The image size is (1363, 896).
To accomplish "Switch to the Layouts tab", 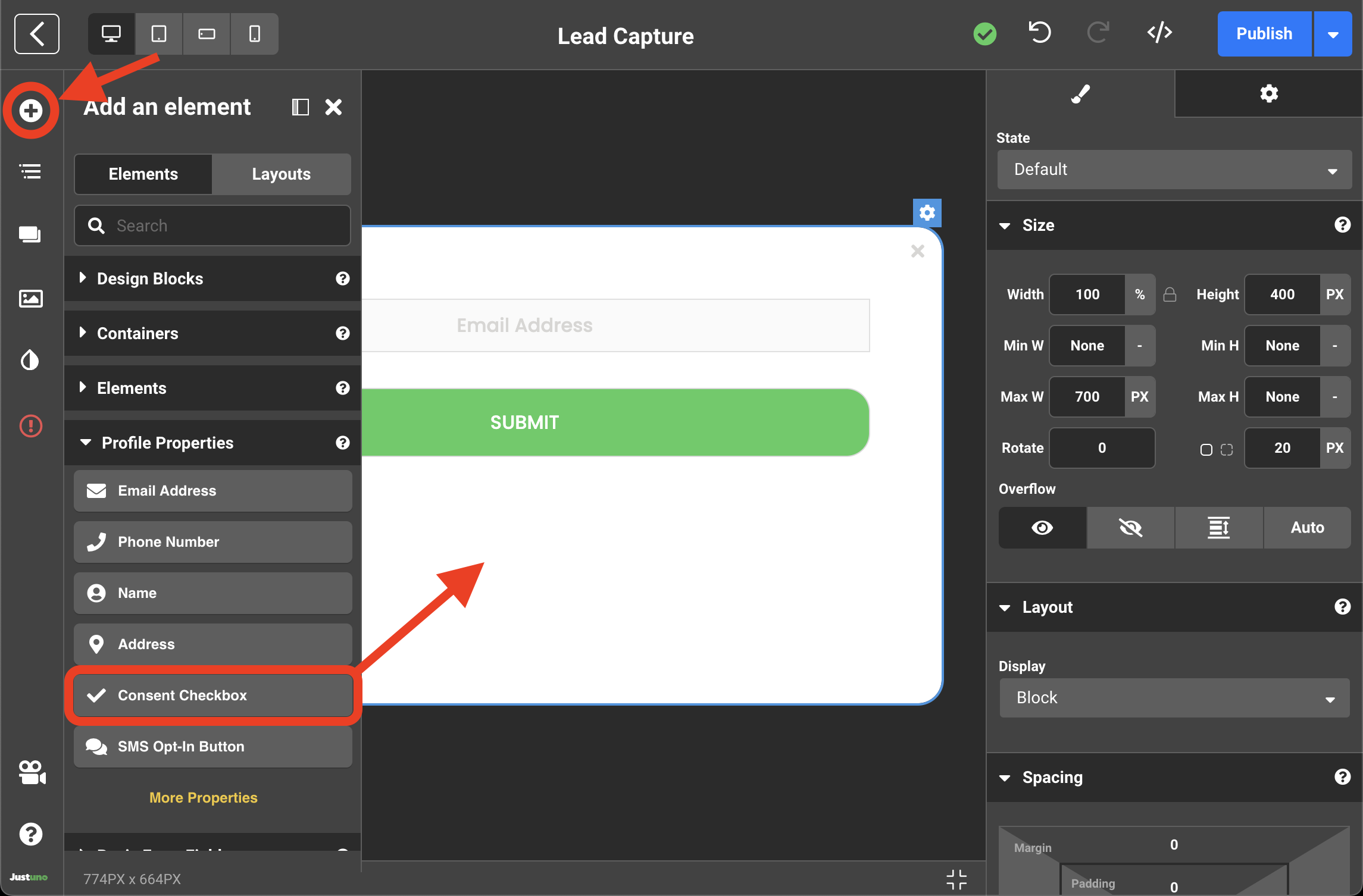I will (281, 174).
